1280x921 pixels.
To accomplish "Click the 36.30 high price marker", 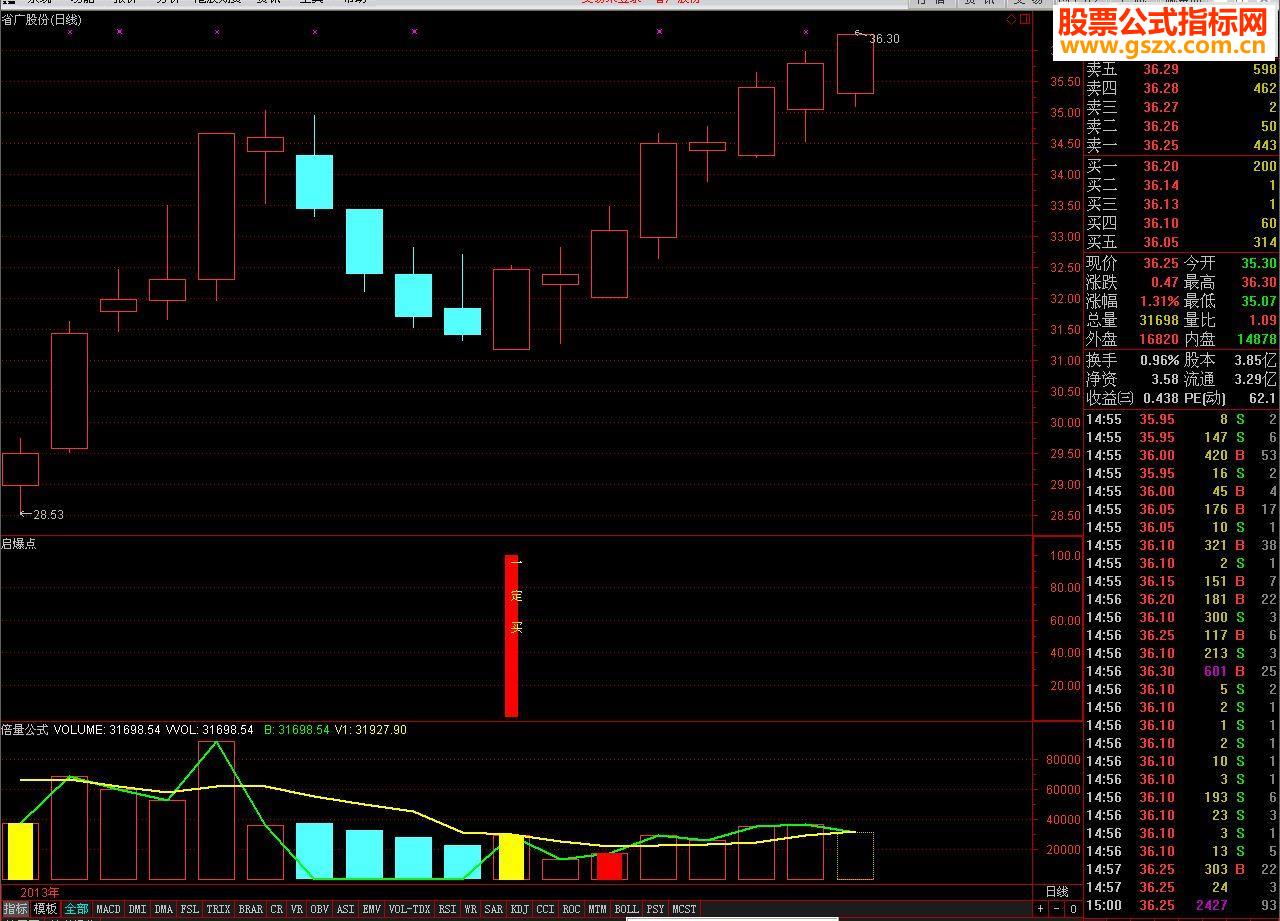I will [x=884, y=39].
